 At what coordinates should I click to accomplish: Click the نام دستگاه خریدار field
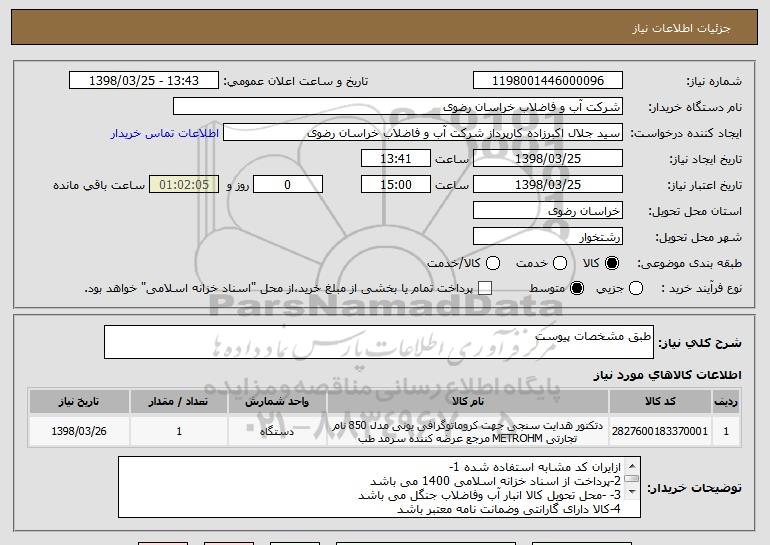click(x=398, y=107)
